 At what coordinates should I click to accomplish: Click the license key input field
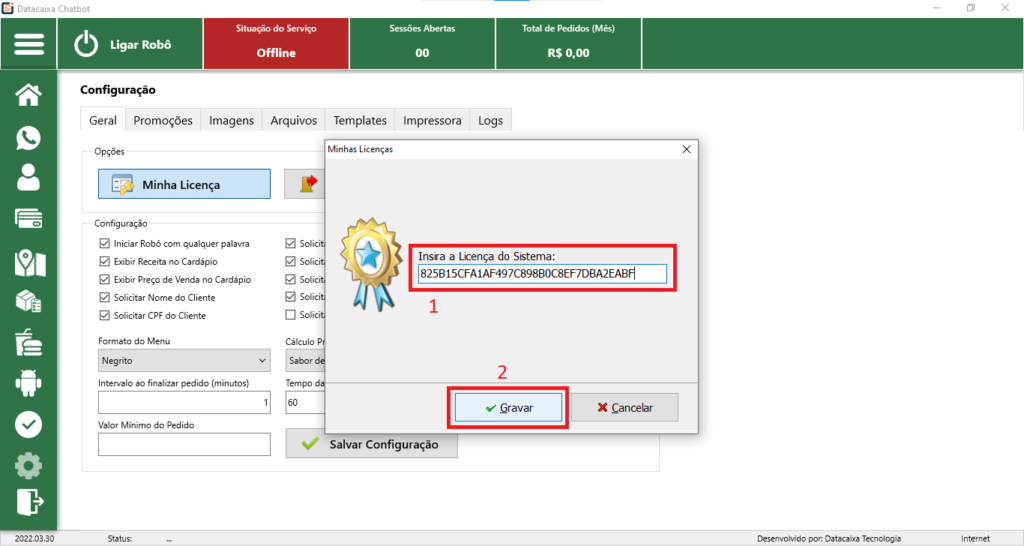pos(542,274)
